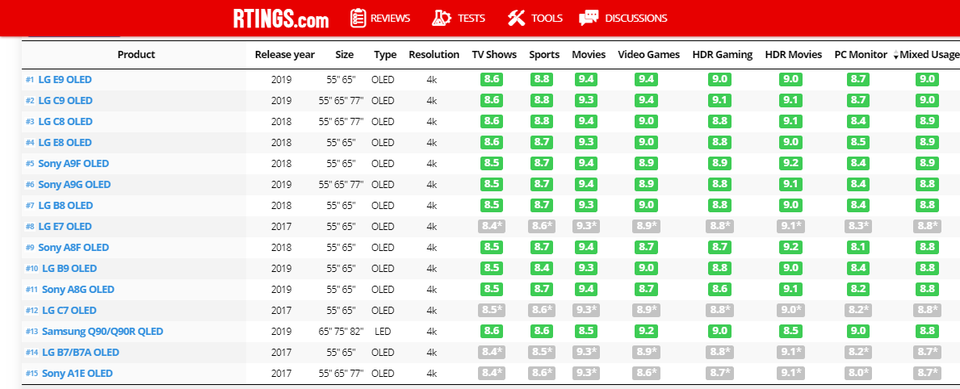The width and height of the screenshot is (960, 389).
Task: Click the LG E7 OLED 8.4* TV Shows score
Action: (x=491, y=226)
